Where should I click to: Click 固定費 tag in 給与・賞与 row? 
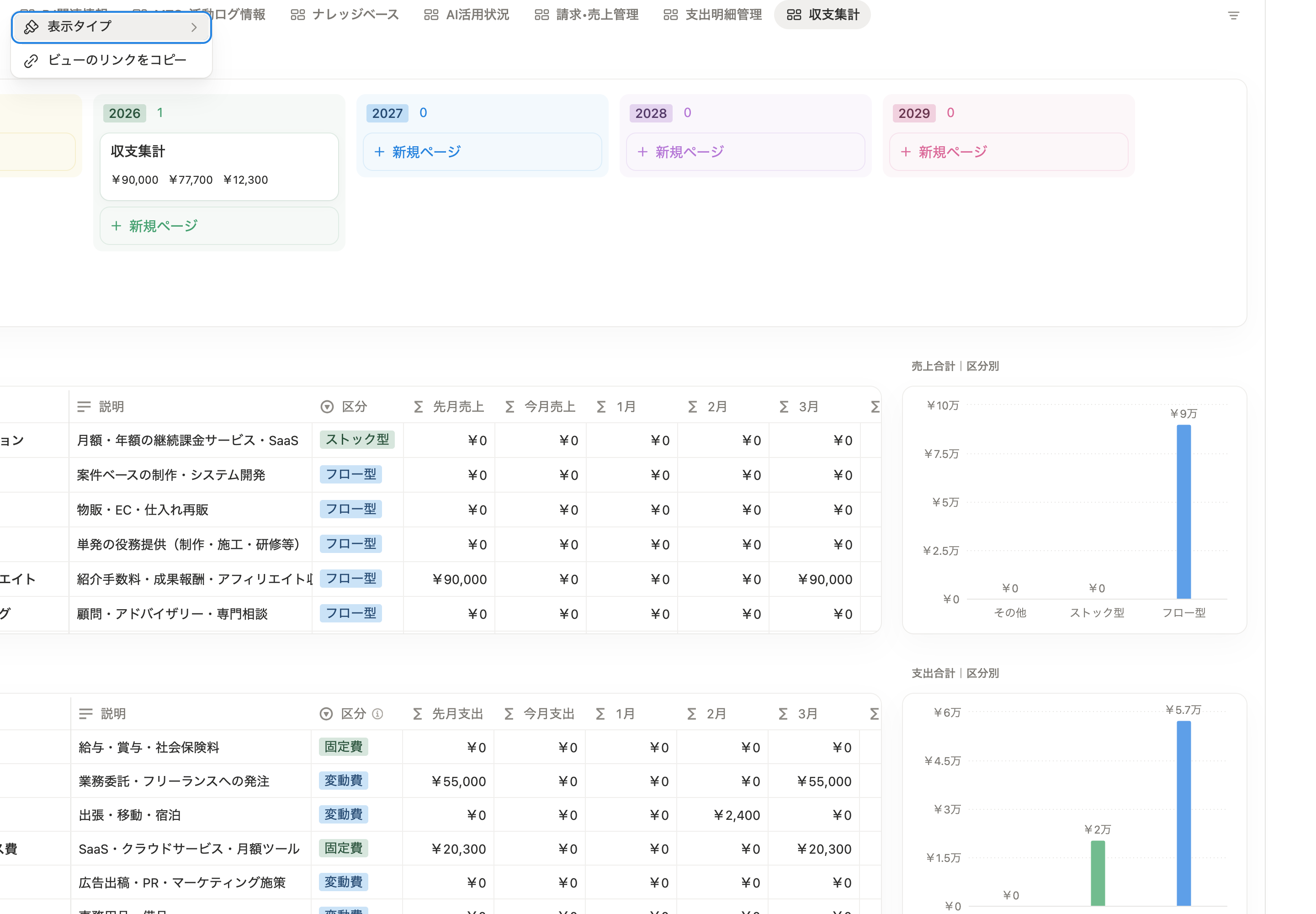tap(344, 747)
